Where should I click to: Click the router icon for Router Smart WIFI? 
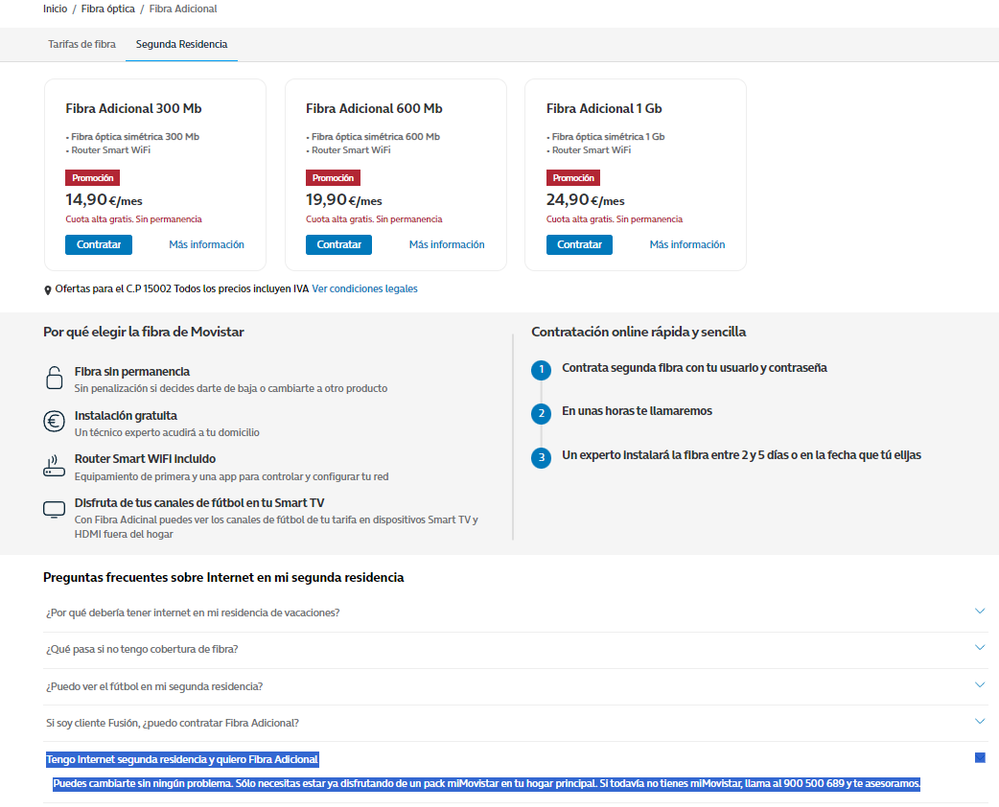click(x=54, y=465)
